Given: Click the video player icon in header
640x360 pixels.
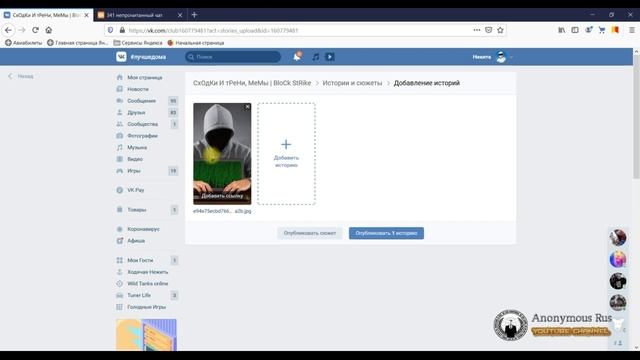Looking at the screenshot, I should click(x=330, y=57).
